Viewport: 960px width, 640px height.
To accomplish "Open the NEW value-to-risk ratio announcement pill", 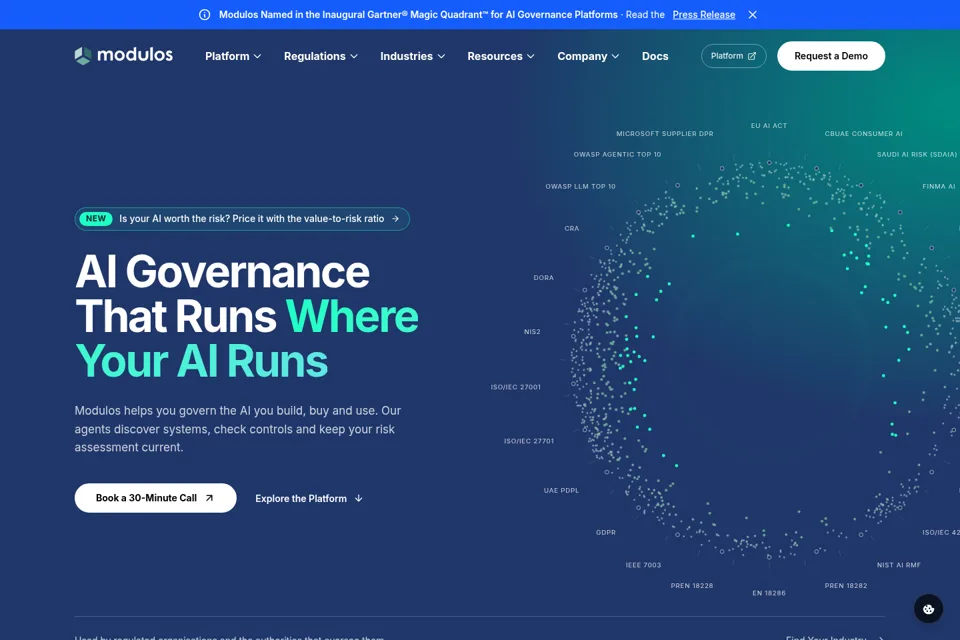I will [242, 219].
